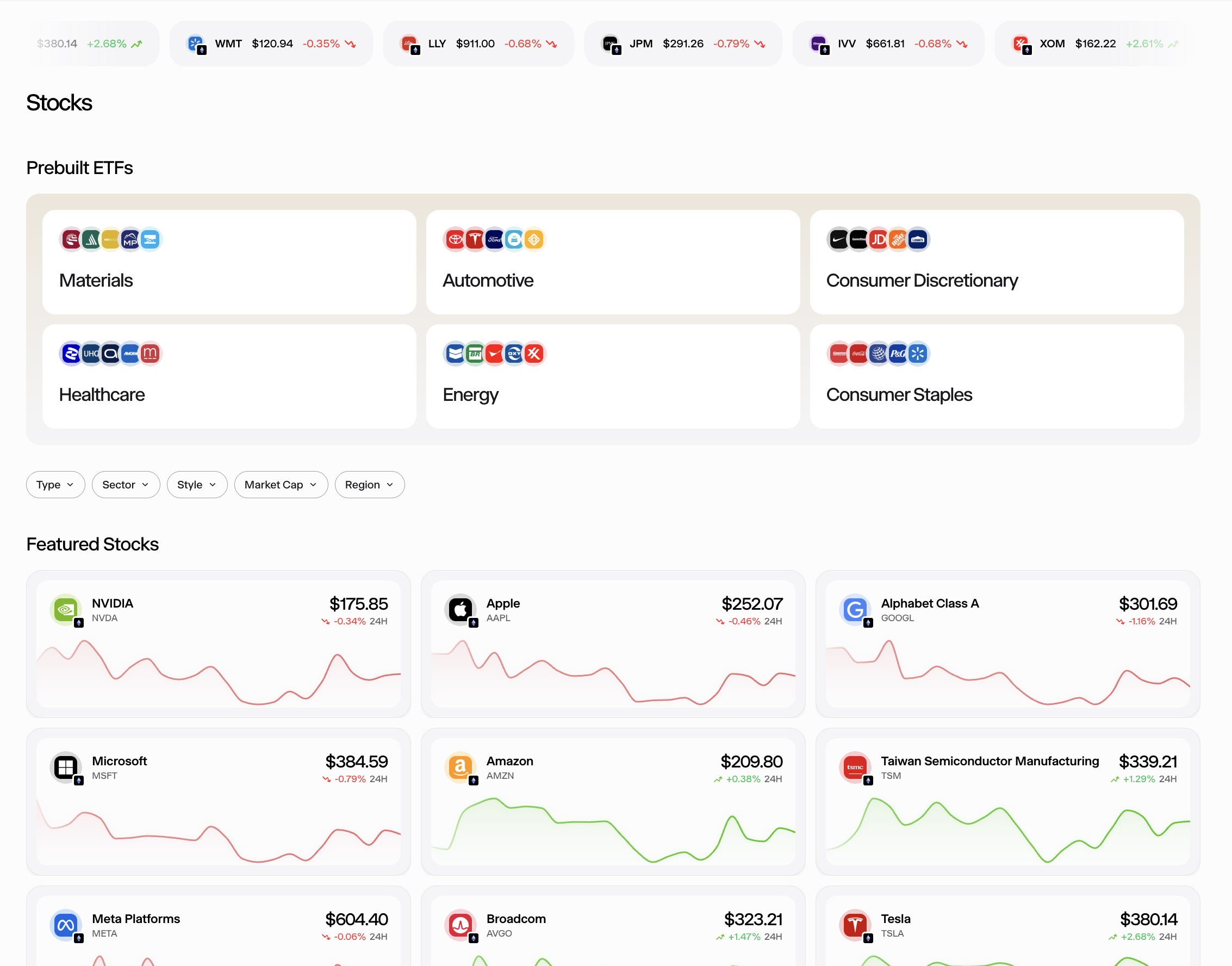Click the WMT ticker chip

point(271,44)
